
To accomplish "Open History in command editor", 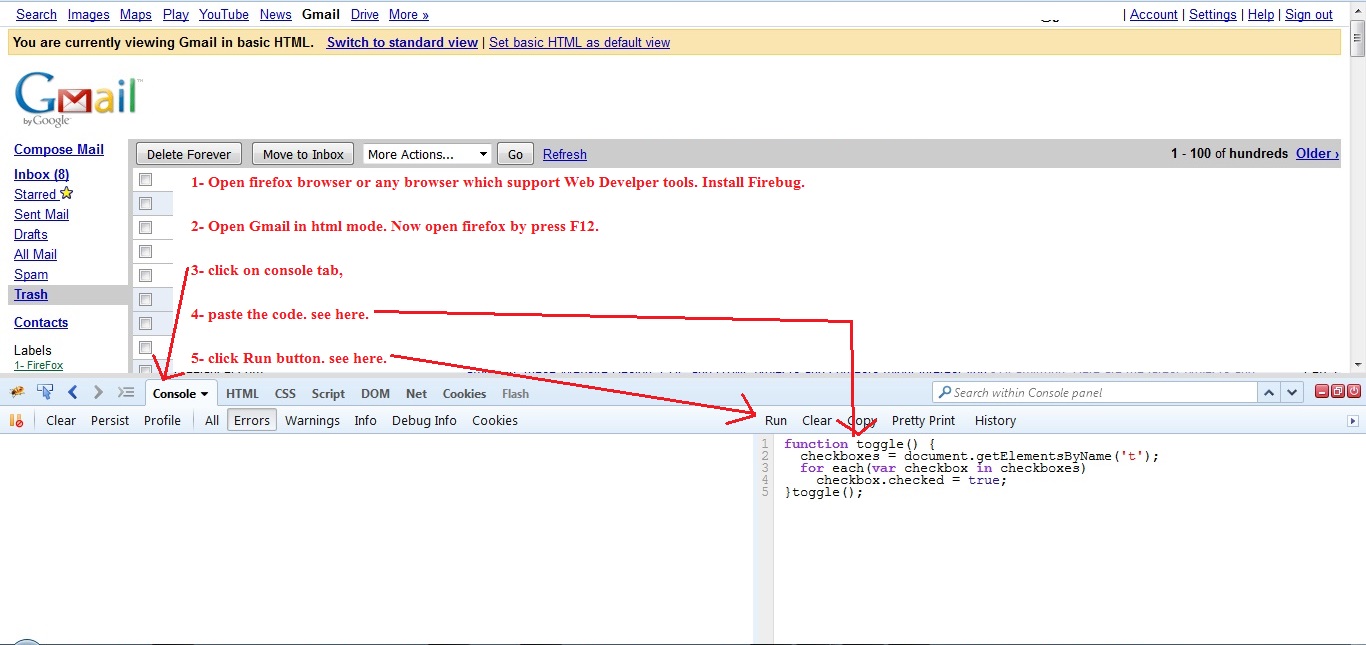I will (x=995, y=421).
